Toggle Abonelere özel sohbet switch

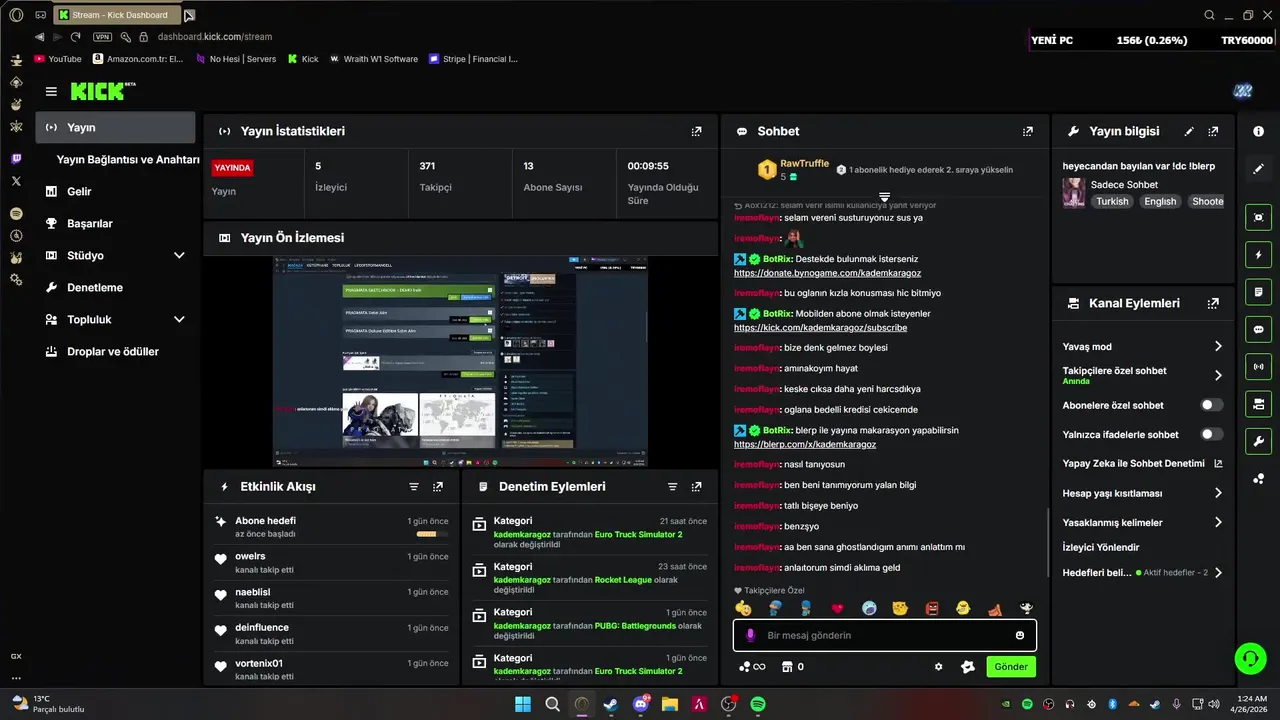[1211, 405]
